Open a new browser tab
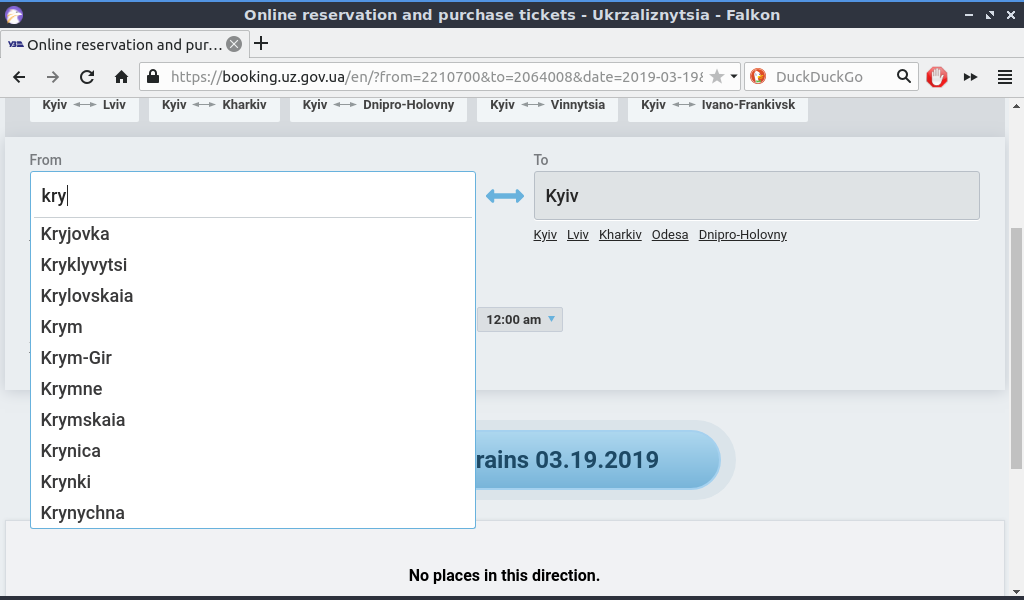The image size is (1024, 600). pos(261,44)
